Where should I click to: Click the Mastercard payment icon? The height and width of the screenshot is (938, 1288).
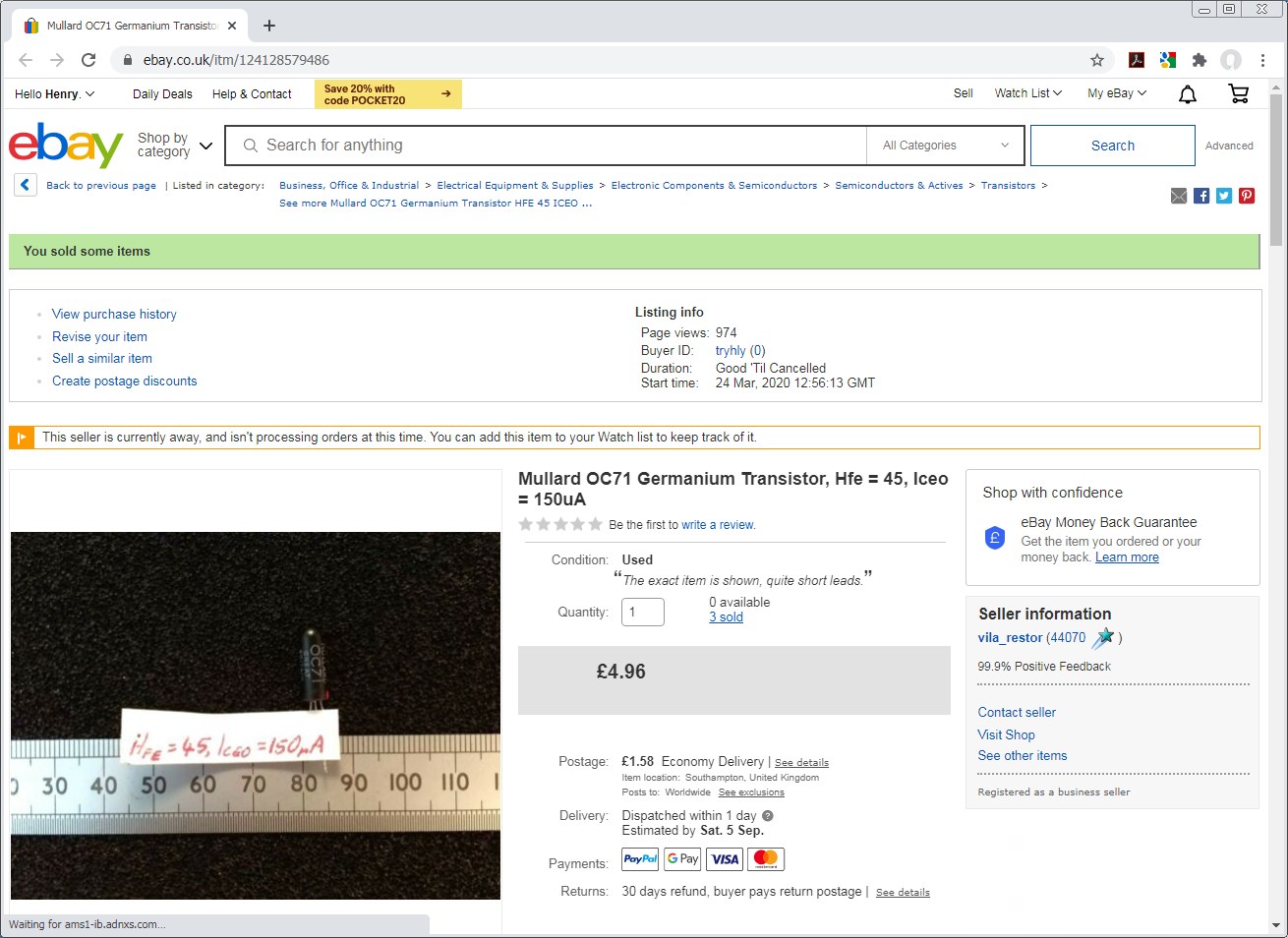(766, 859)
